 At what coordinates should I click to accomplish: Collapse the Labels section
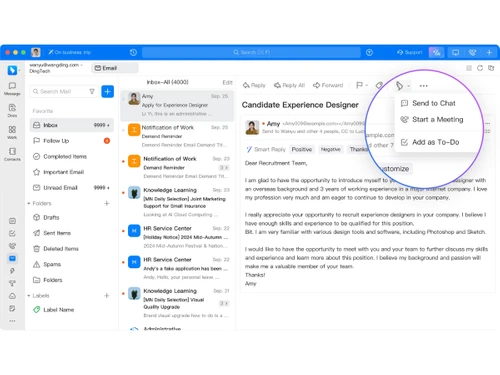29,296
